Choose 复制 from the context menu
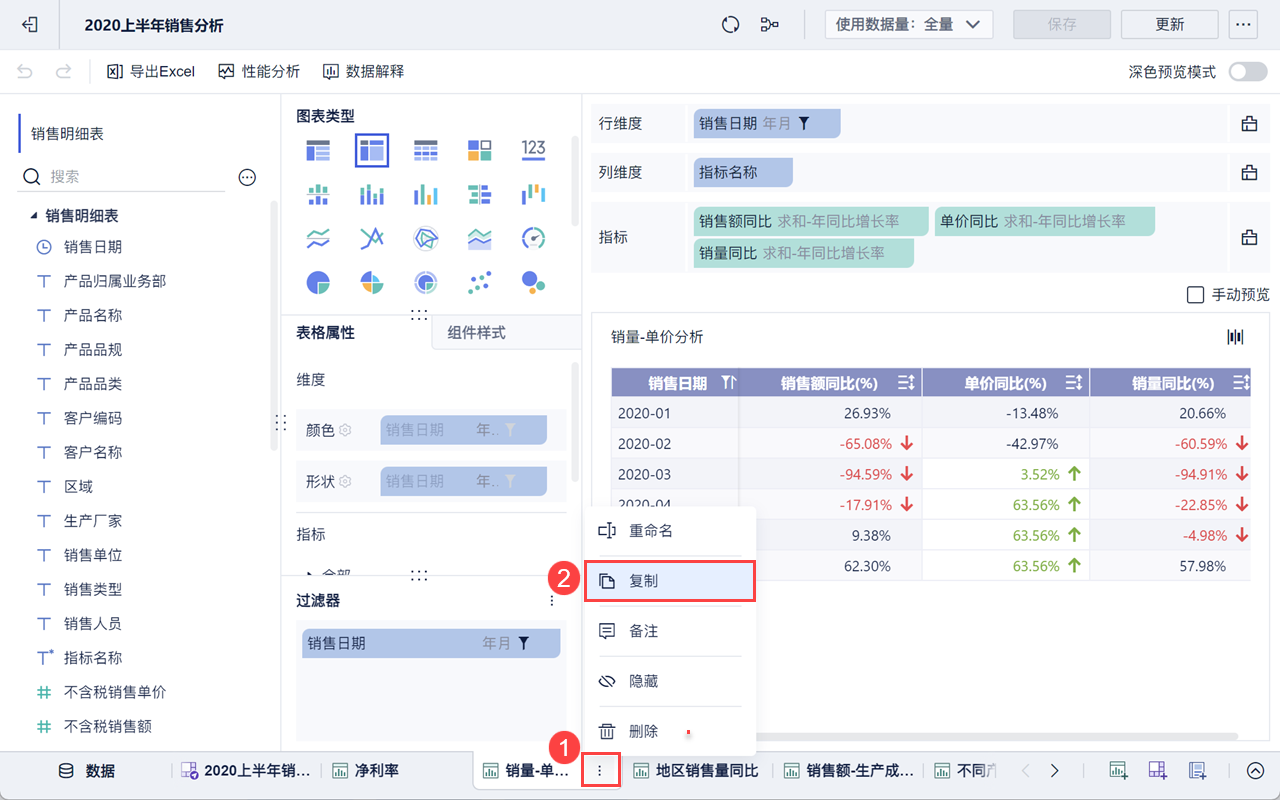The height and width of the screenshot is (800, 1280). [x=669, y=581]
